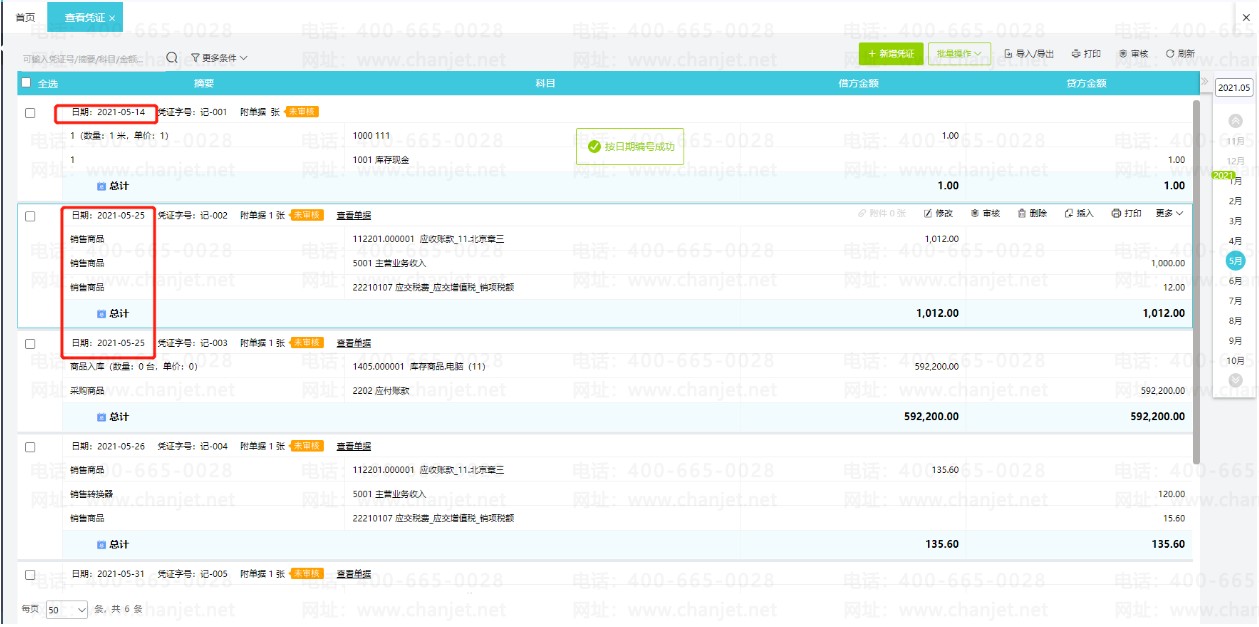Open 查看单据 link on voucher 记-005
The height and width of the screenshot is (627, 1259).
[353, 574]
